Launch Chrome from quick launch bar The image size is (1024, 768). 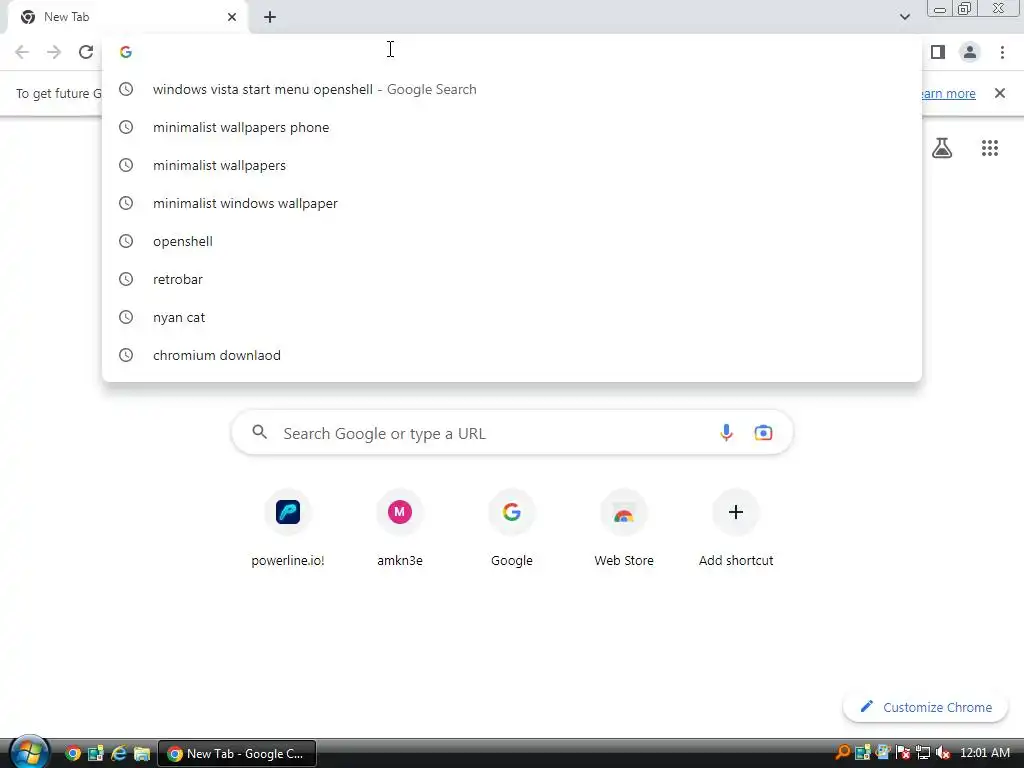(x=73, y=754)
